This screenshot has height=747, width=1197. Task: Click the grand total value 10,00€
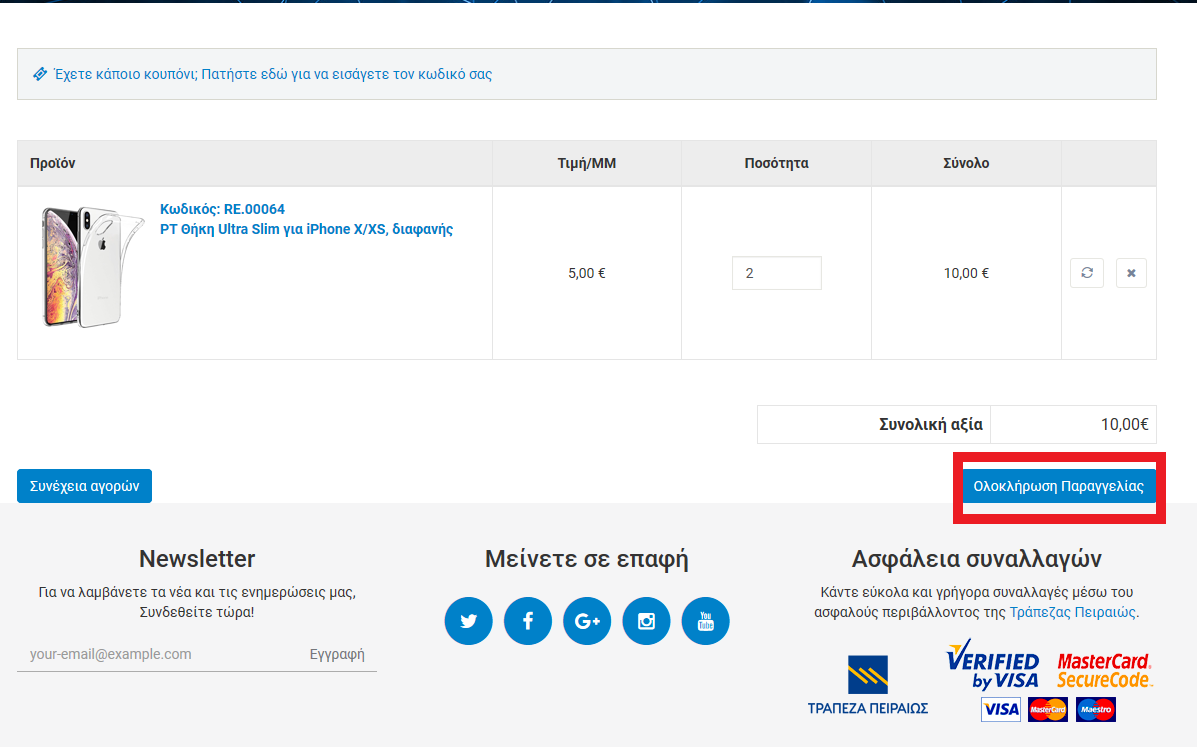pos(1124,424)
